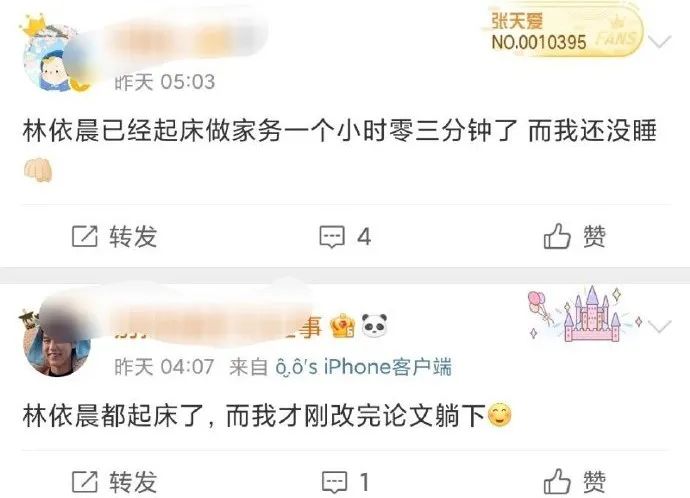Expand options chevron on second post
Screen dimensions: 690x498
pyautogui.click(x=660, y=326)
